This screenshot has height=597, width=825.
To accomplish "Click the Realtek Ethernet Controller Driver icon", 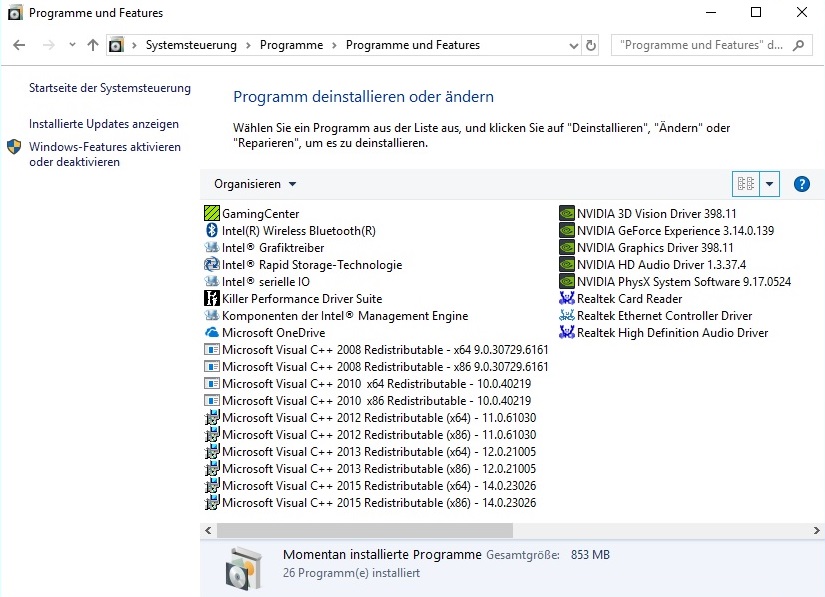I will (567, 316).
